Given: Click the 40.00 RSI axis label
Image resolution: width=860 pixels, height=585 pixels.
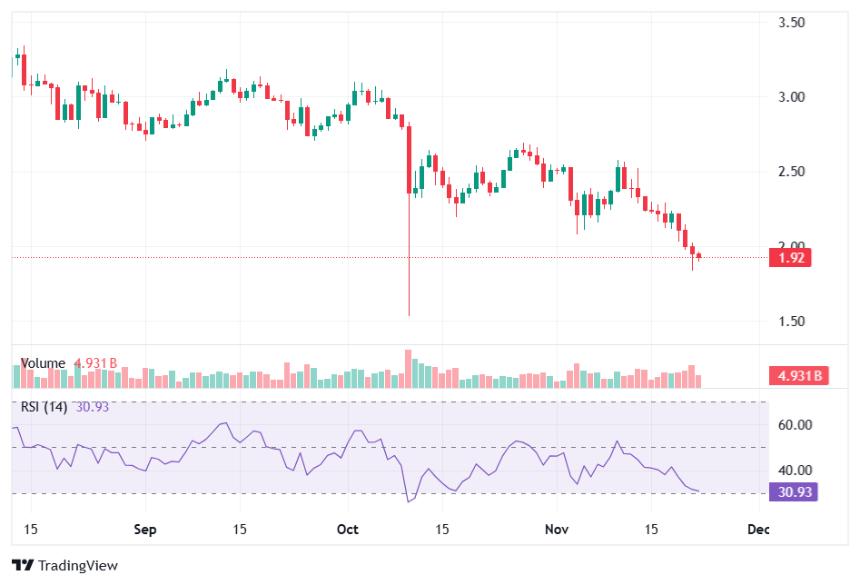Looking at the screenshot, I should [795, 470].
